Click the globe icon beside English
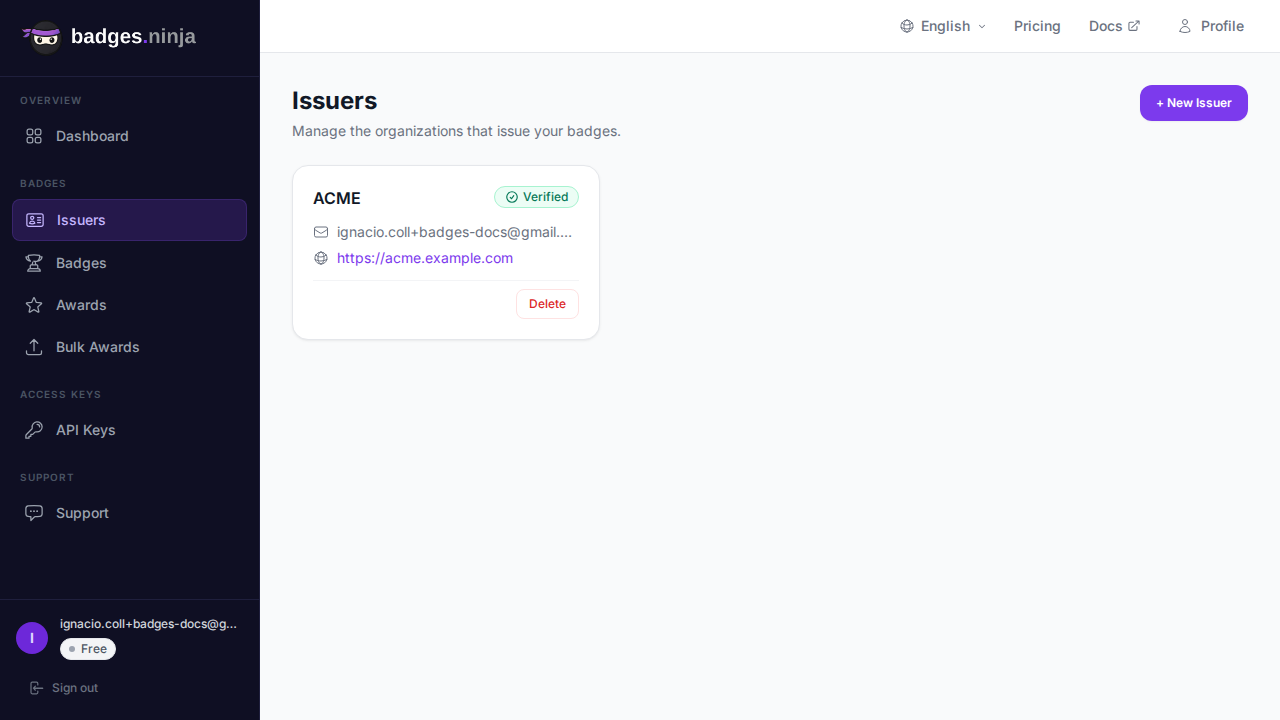The image size is (1280, 720). [x=907, y=26]
